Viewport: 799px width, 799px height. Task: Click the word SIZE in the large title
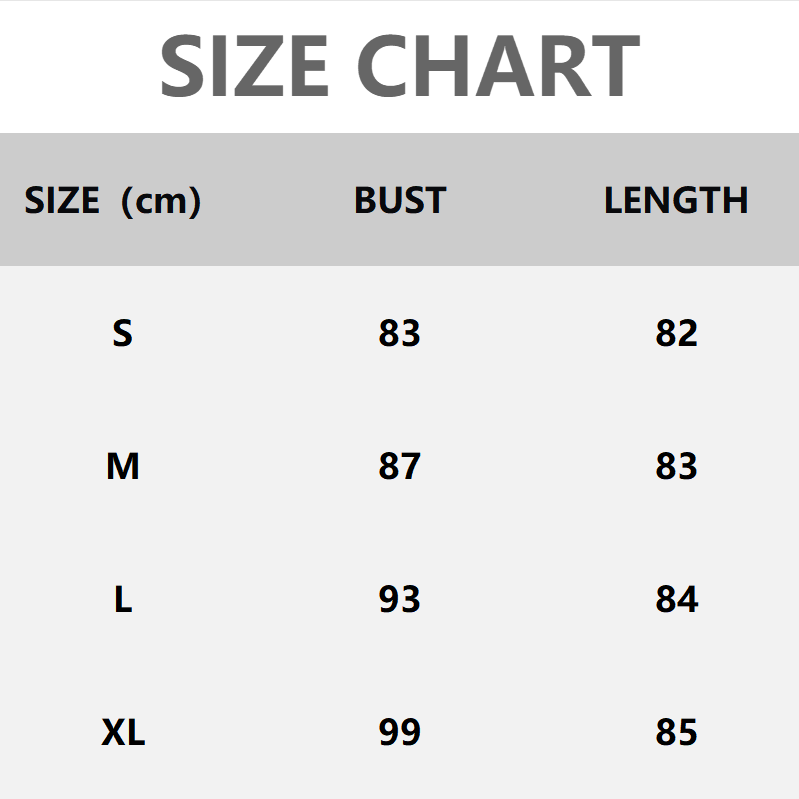point(244,66)
